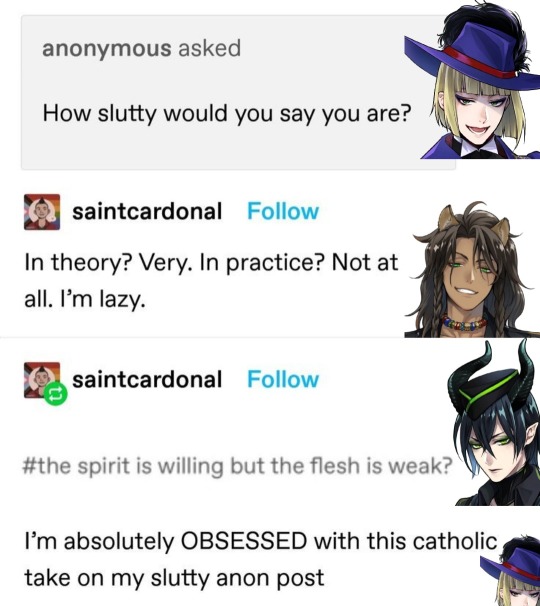
Task: Open saintcardonal's avatar on the reblogged post
Action: pos(42,380)
